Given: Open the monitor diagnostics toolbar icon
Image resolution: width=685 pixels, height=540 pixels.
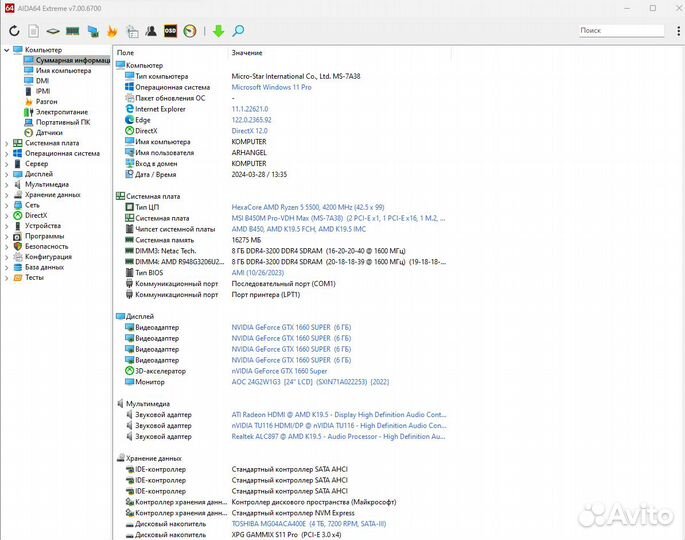Looking at the screenshot, I should pos(92,31).
